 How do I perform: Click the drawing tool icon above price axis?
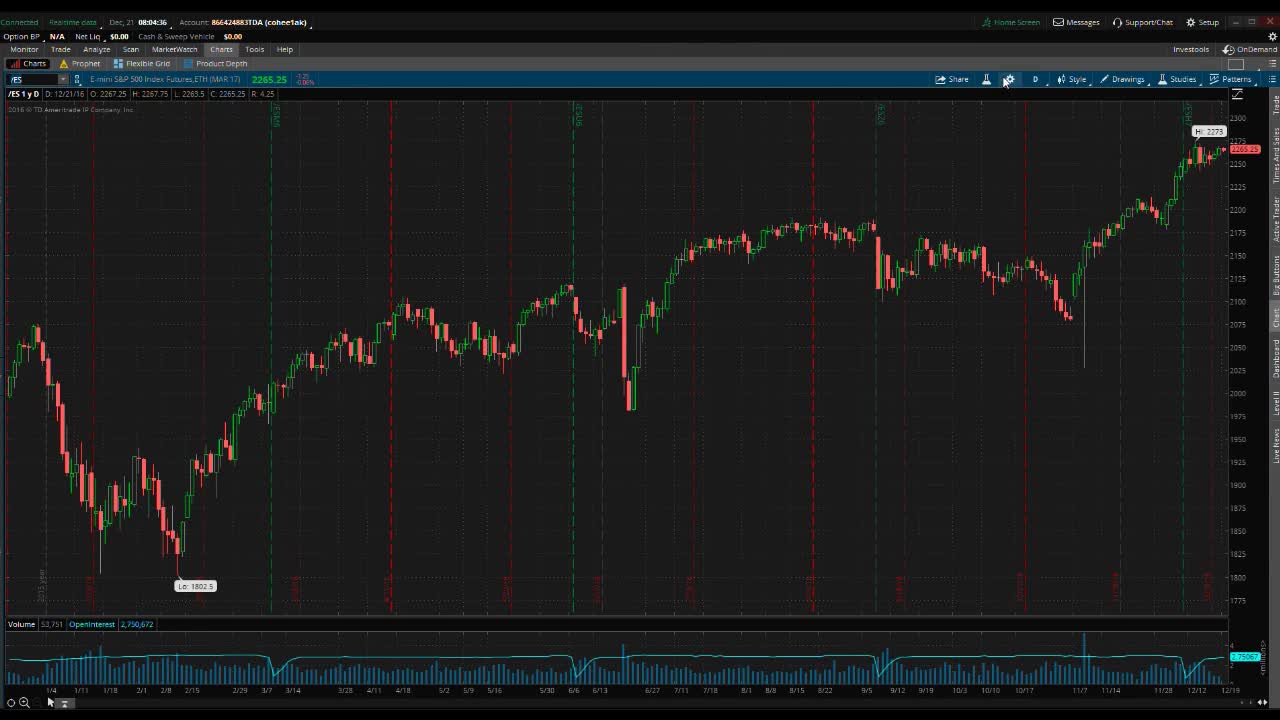pyautogui.click(x=1237, y=94)
